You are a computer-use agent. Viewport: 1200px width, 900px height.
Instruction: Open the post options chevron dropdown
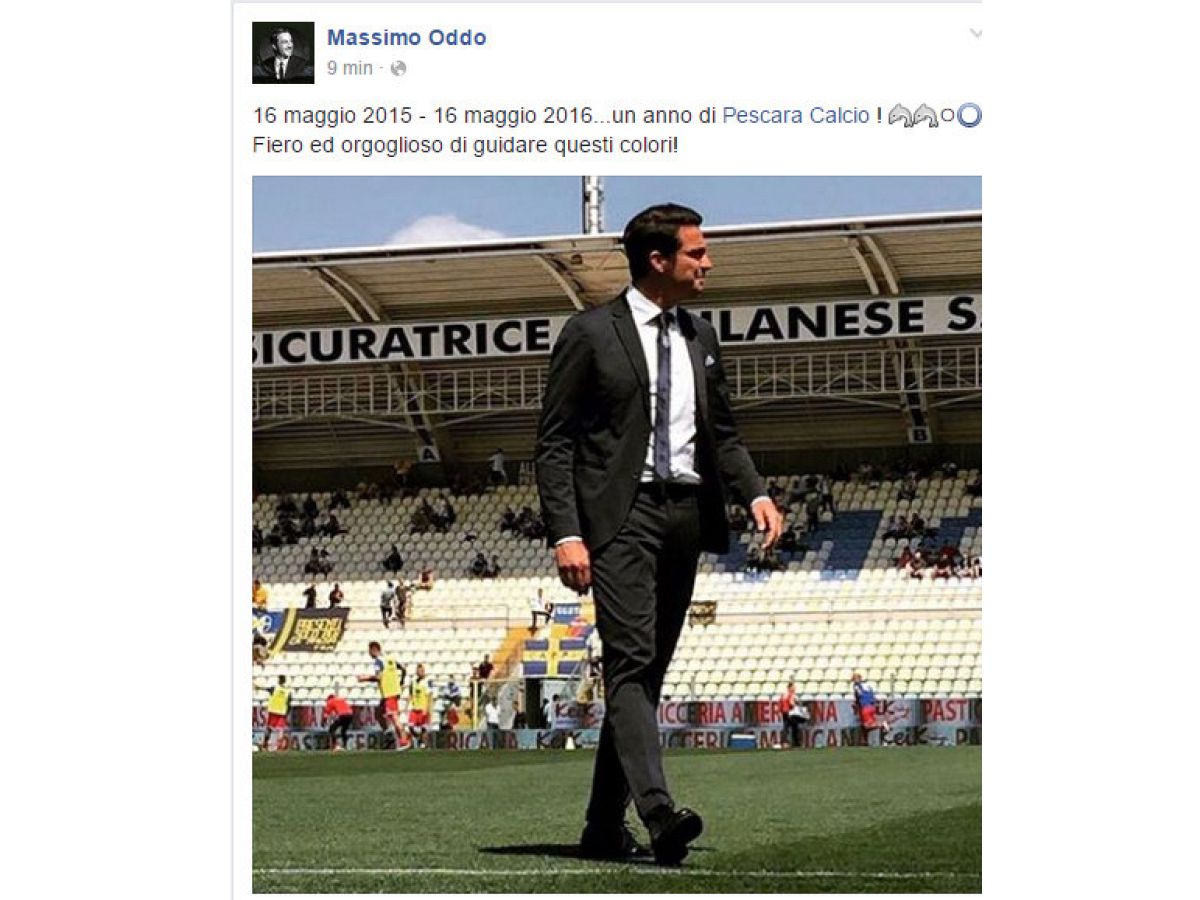[975, 35]
